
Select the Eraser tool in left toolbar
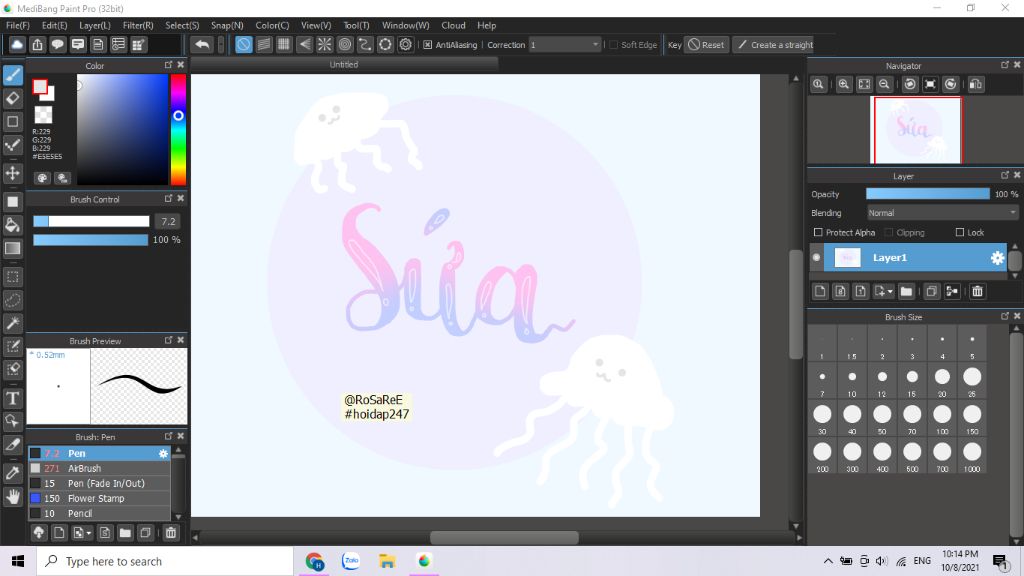point(12,99)
